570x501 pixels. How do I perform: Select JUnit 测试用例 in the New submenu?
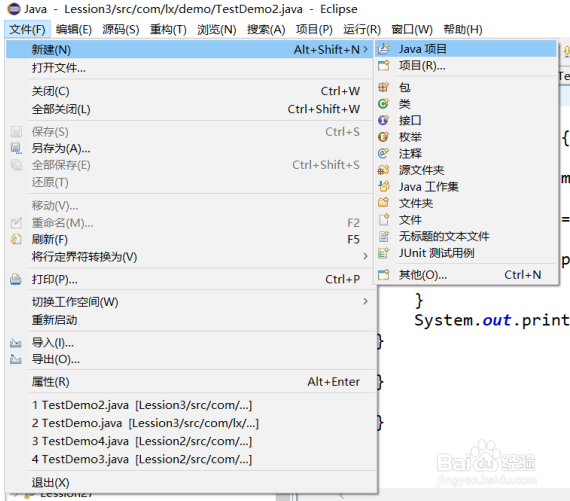click(x=466, y=253)
